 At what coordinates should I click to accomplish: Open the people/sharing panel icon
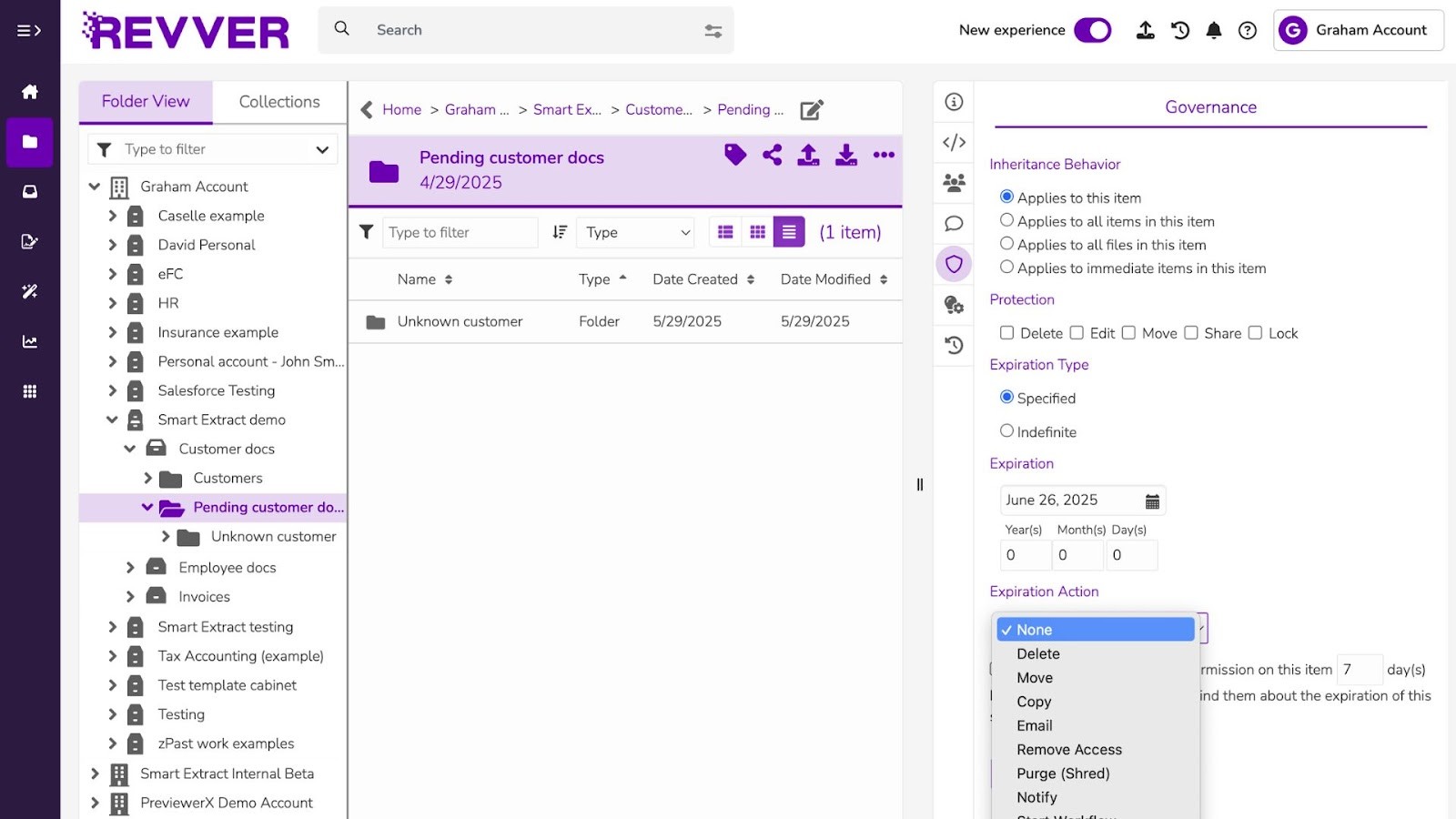(953, 182)
